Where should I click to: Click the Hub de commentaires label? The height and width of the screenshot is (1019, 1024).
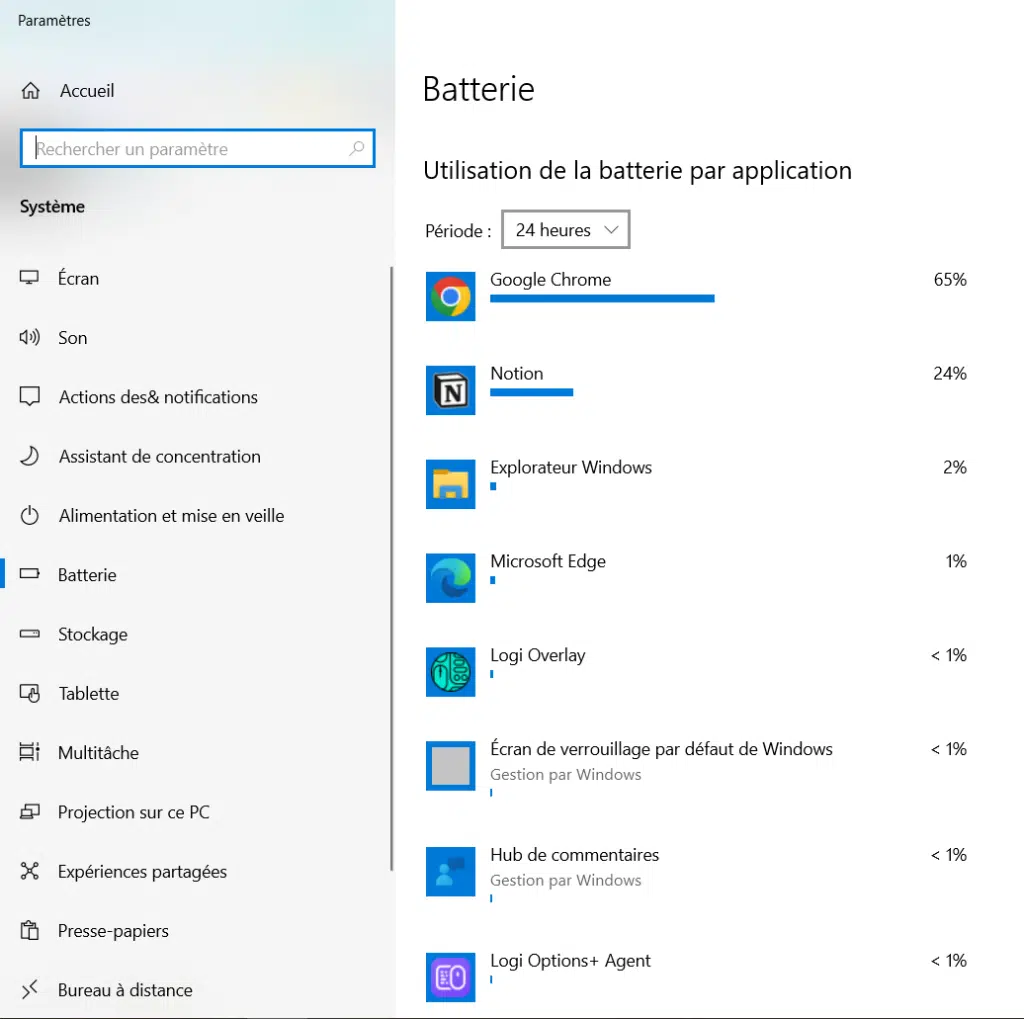click(x=575, y=855)
